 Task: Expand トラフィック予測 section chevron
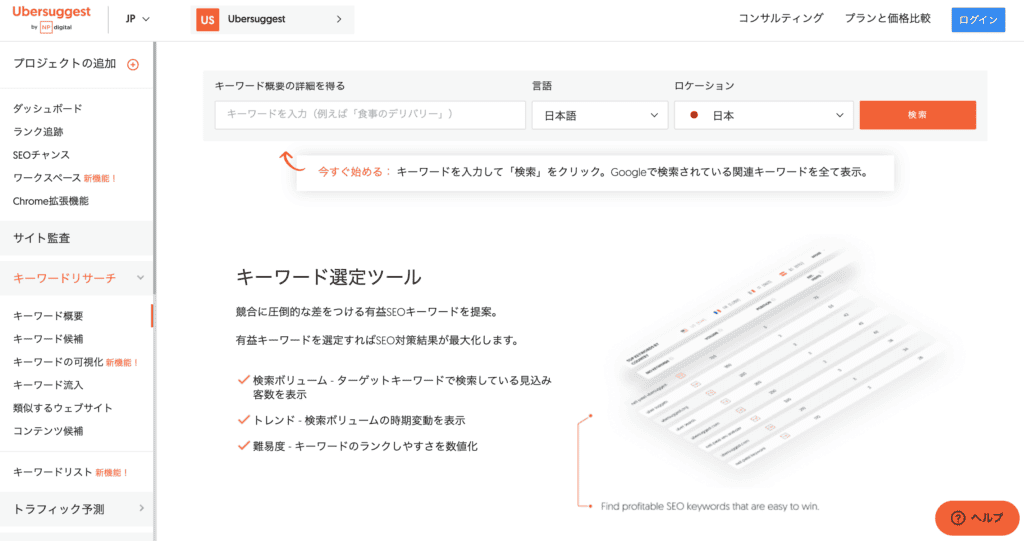pyautogui.click(x=142, y=508)
